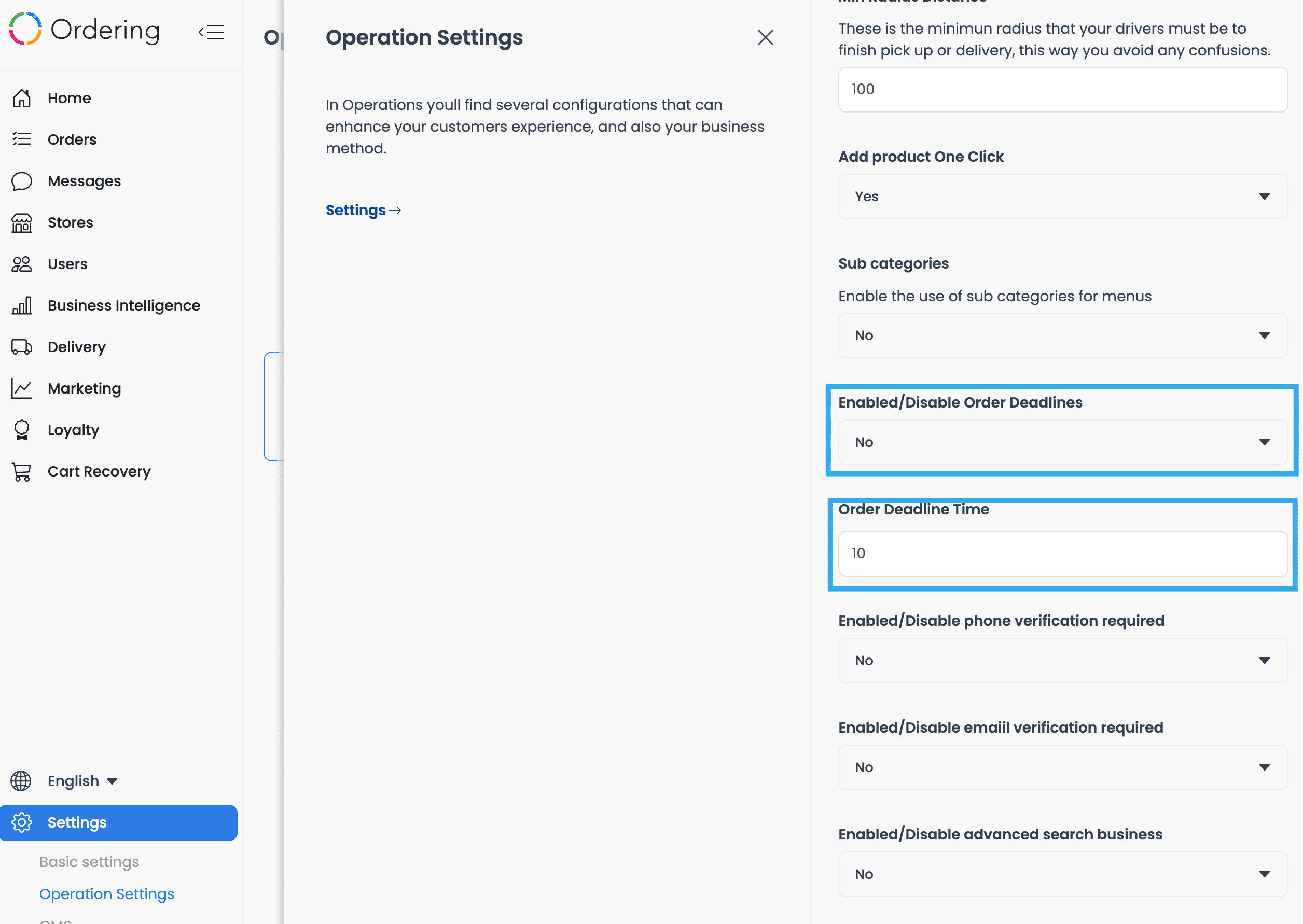Open the Messages chat bubble icon
Viewport: 1303px width, 924px height.
22,181
